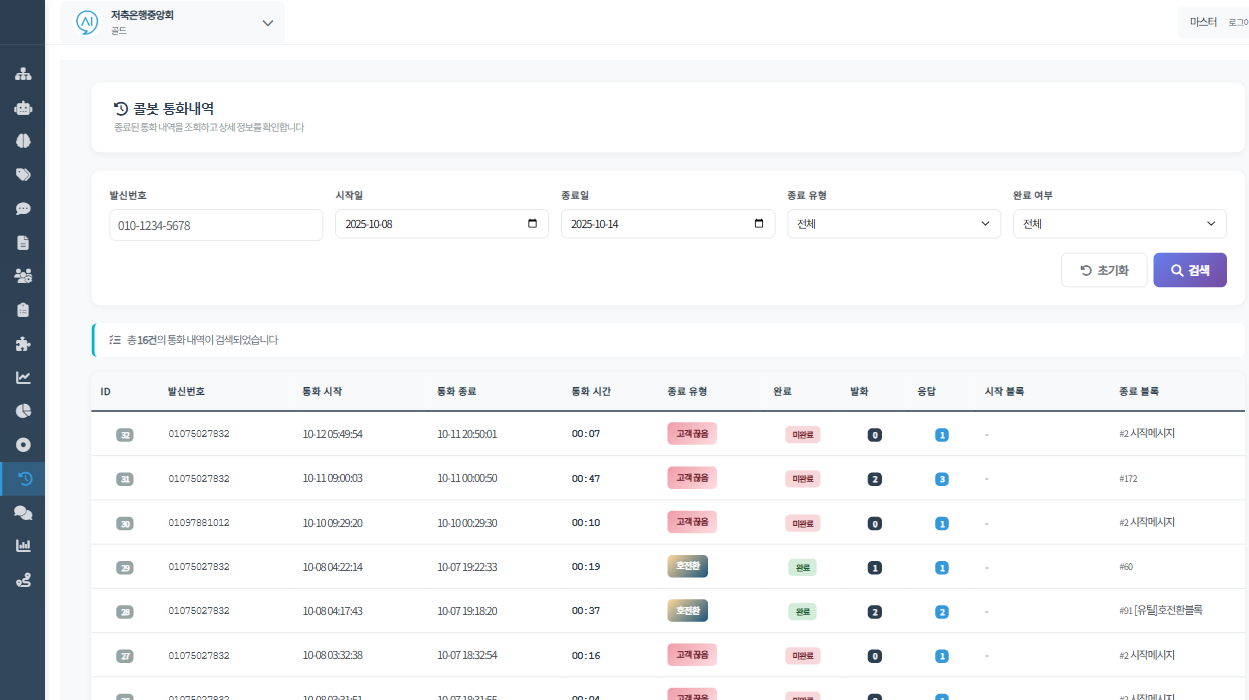The height and width of the screenshot is (700, 1249).
Task: Select call record row ID 29
Action: pos(668,567)
